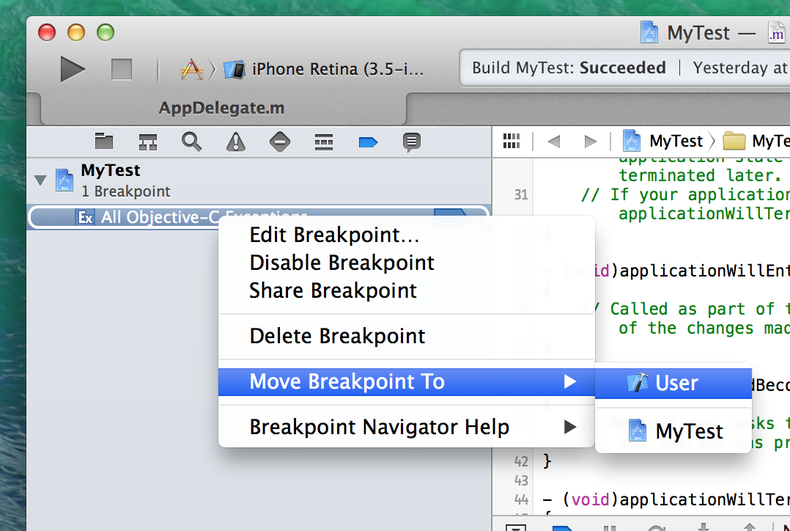790x531 pixels.
Task: Choose the iPhone Retina simulator destination
Action: coord(324,69)
